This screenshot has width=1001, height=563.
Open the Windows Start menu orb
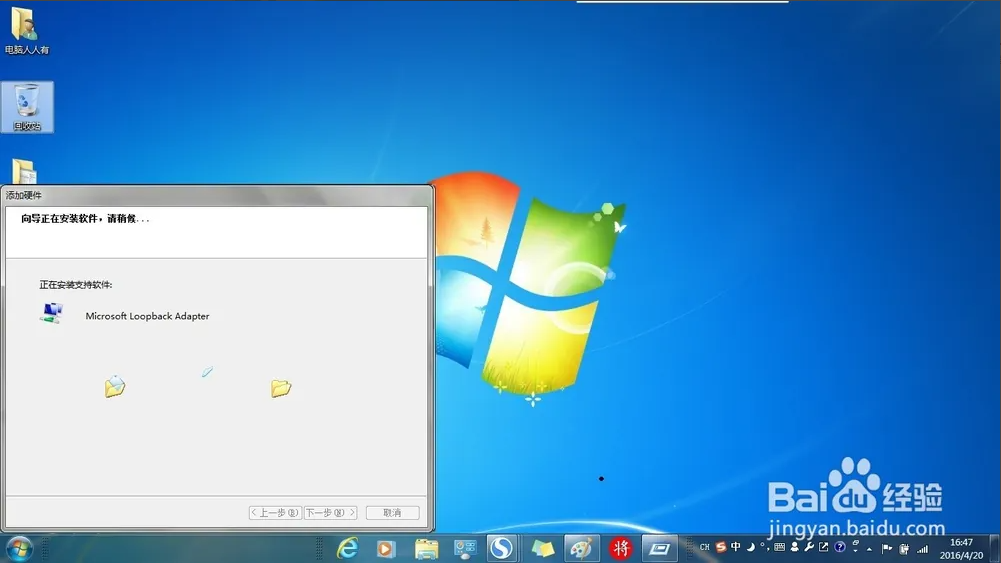tap(19, 548)
